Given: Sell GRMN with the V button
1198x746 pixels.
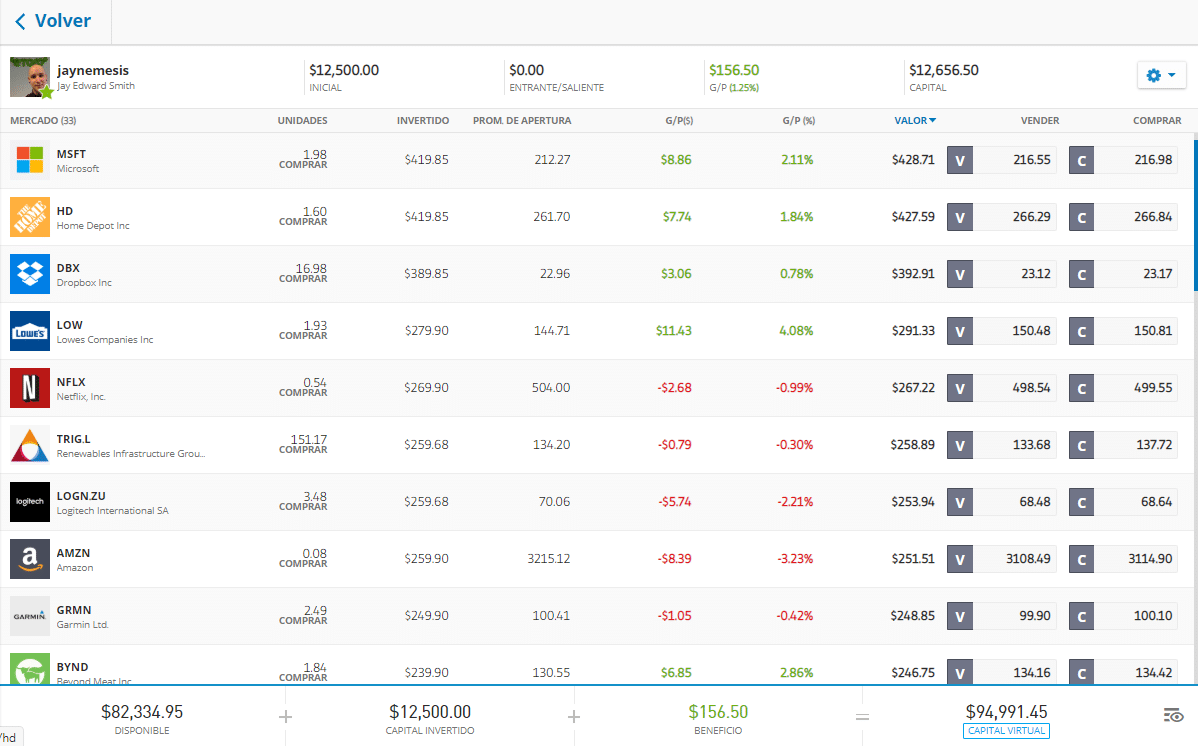Looking at the screenshot, I should (x=960, y=616).
